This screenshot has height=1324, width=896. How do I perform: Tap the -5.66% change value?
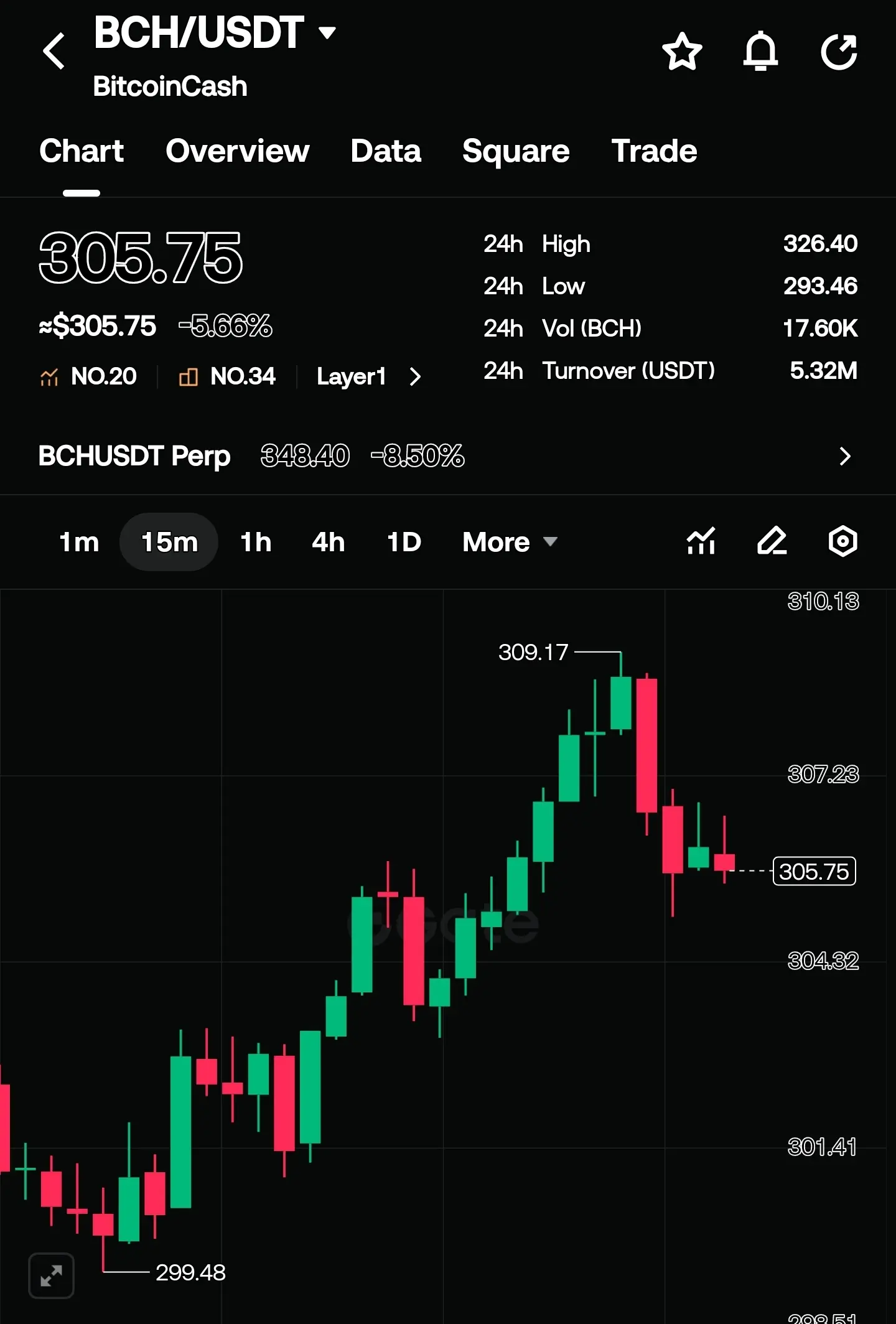pos(225,325)
